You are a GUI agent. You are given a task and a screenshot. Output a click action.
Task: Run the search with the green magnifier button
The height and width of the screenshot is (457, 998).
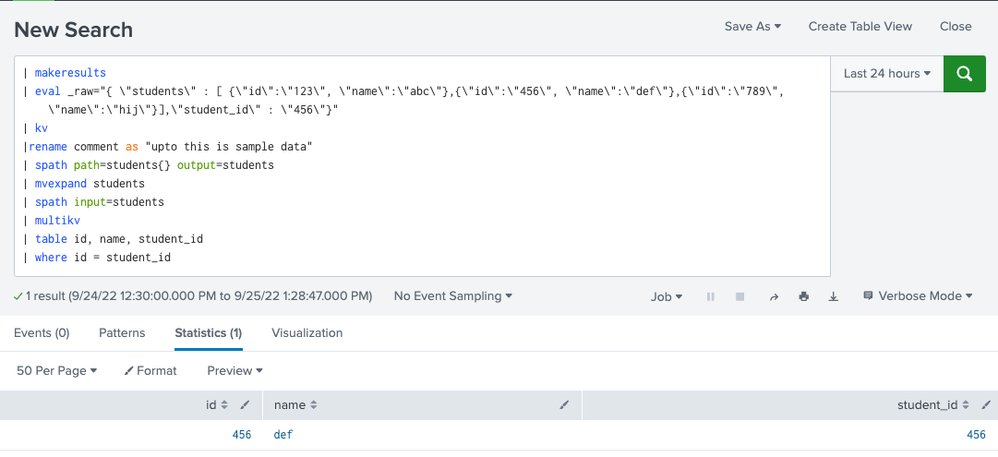[964, 74]
